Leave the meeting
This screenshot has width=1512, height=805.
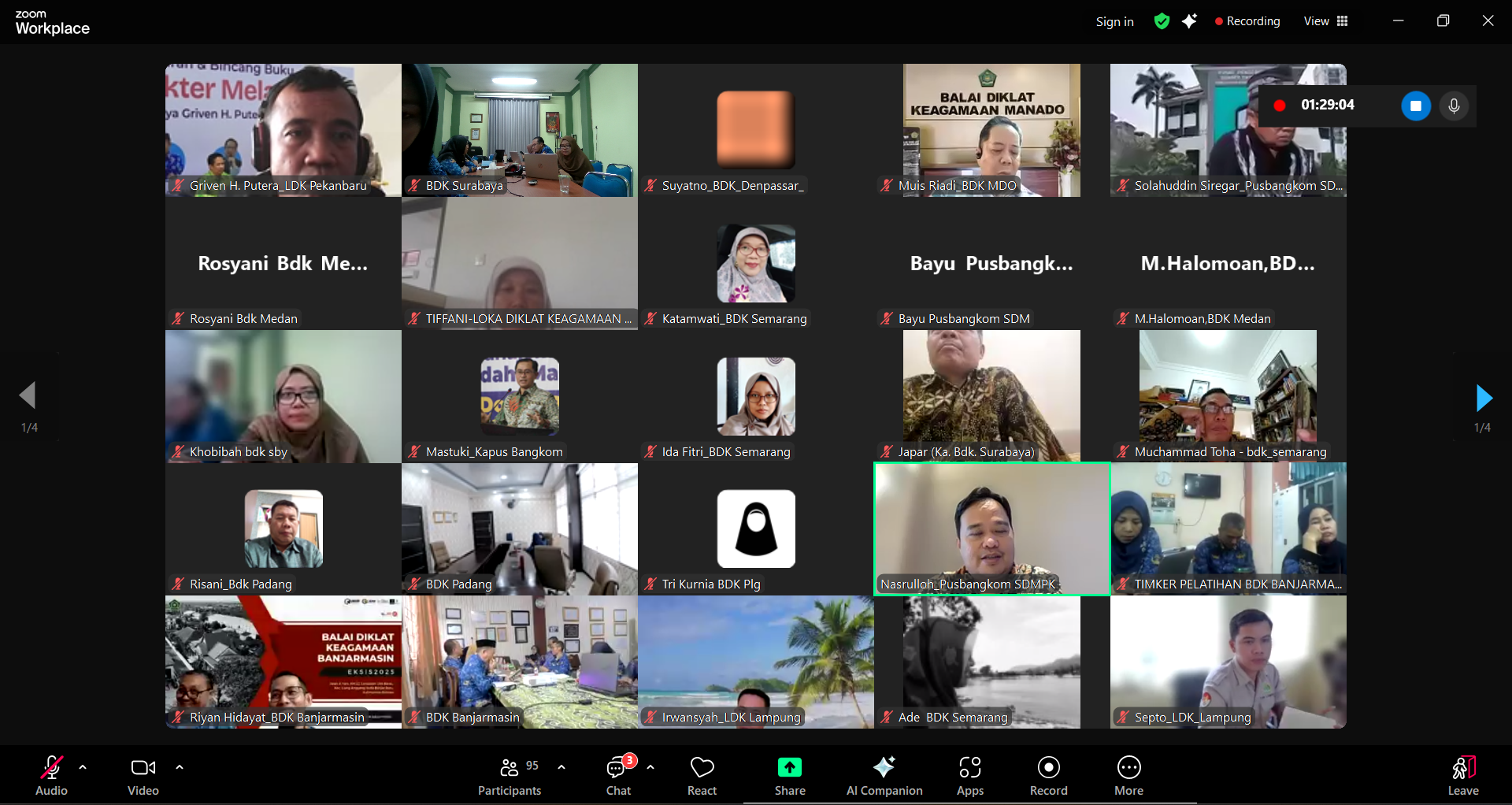[x=1462, y=776]
